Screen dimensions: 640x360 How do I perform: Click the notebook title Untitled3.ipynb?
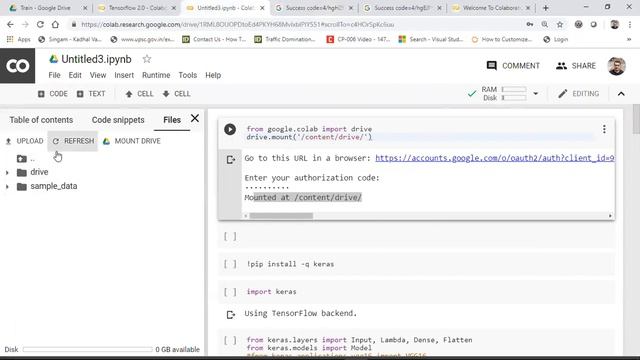coord(96,59)
